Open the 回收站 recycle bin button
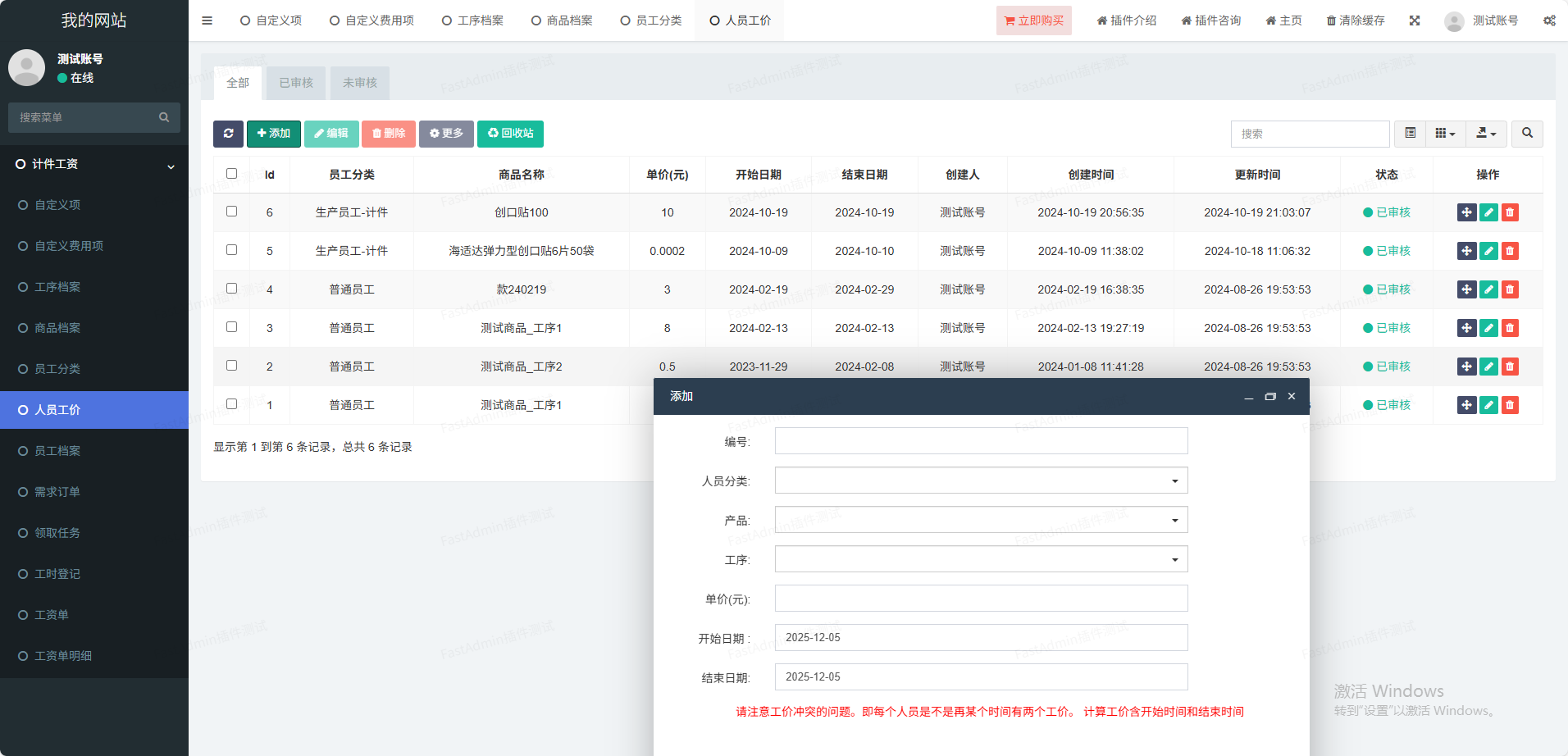Viewport: 1568px width, 756px height. [x=510, y=134]
